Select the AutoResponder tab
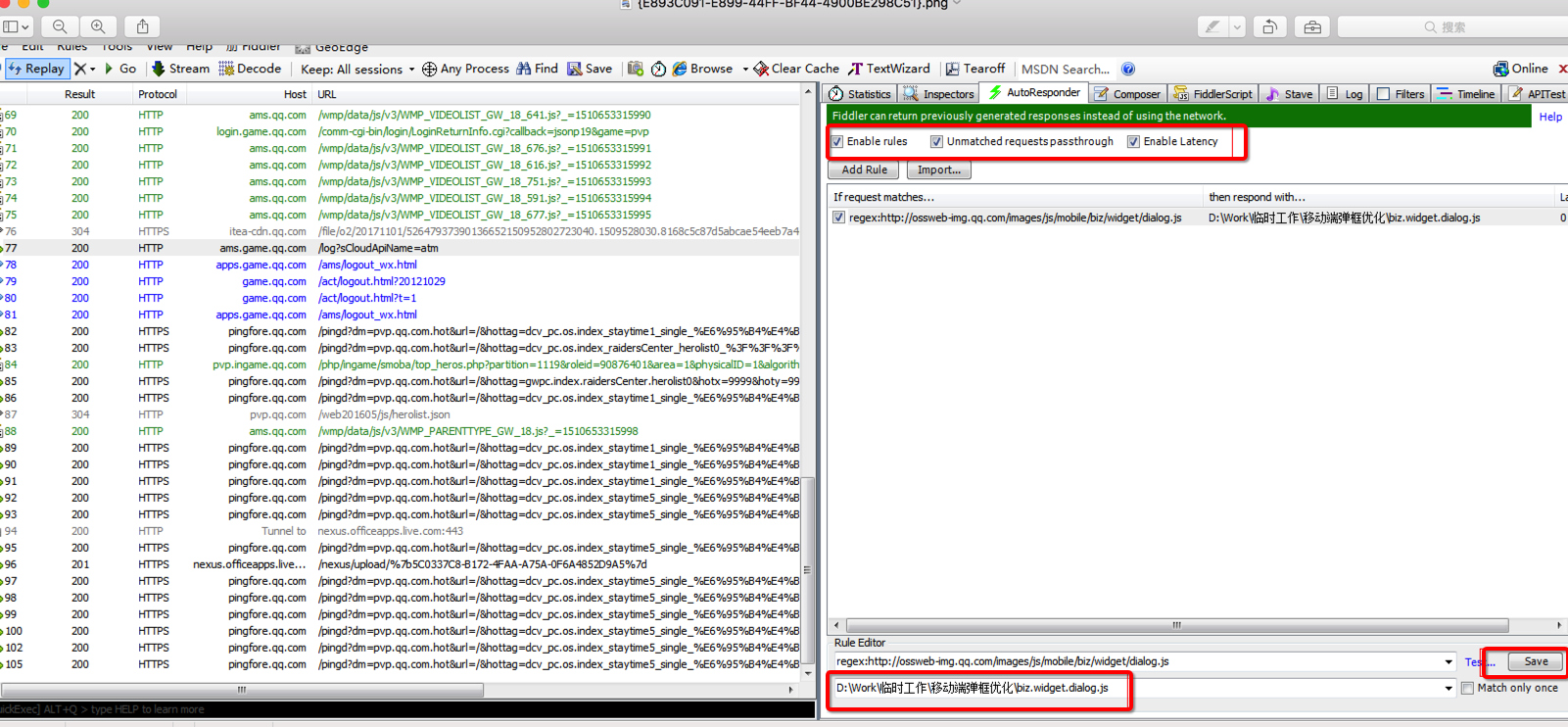 1034,92
